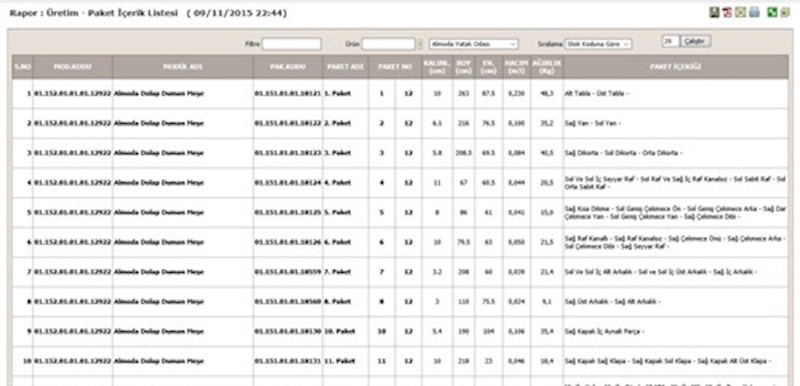Open the Sıralama sort-order dropdown

(x=598, y=44)
